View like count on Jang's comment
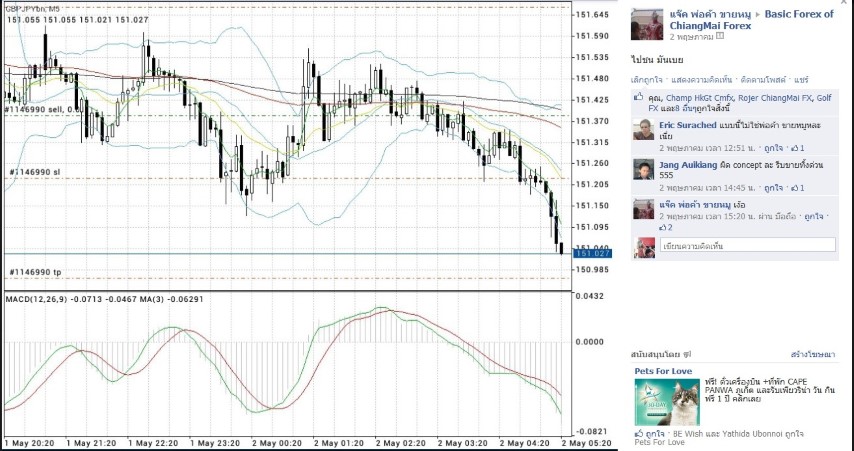This screenshot has height=451, width=854. point(798,188)
